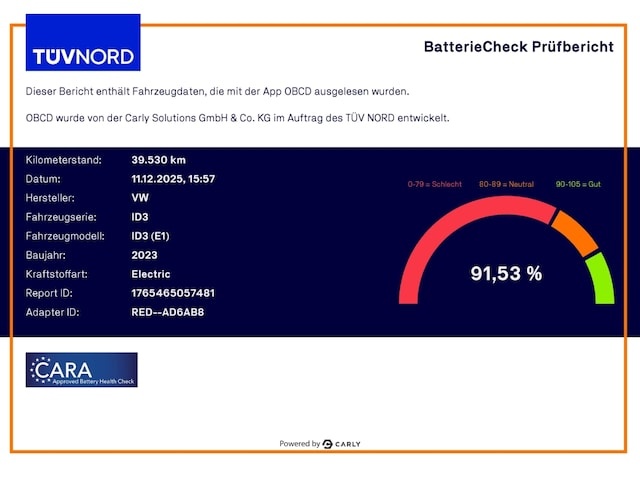The image size is (640, 480).
Task: Click the orange segment of the gauge
Action: [x=574, y=231]
